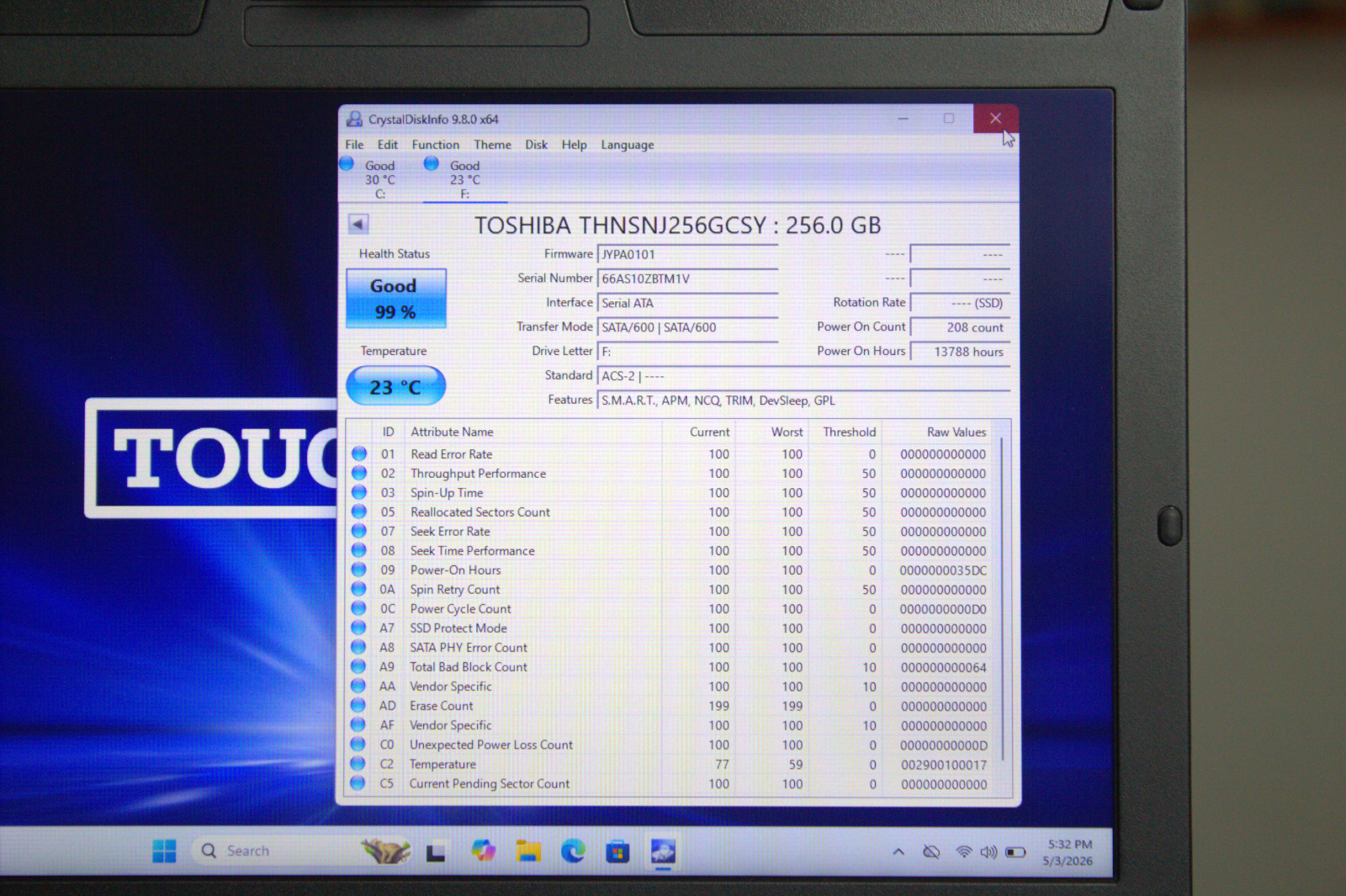The height and width of the screenshot is (896, 1346).
Task: Click the Power On Count value
Action: pos(960,327)
